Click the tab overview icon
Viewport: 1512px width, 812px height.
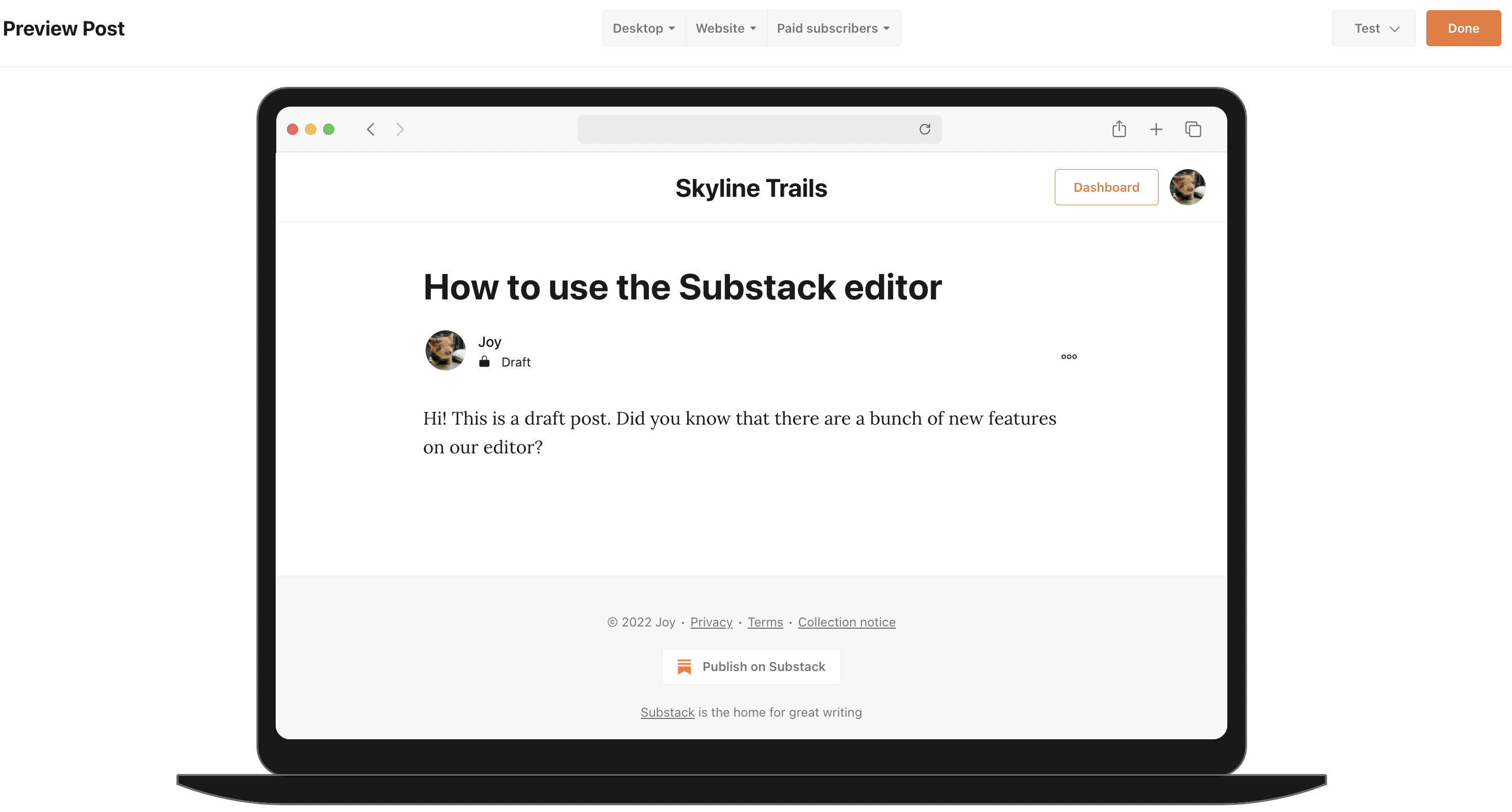[x=1193, y=129]
